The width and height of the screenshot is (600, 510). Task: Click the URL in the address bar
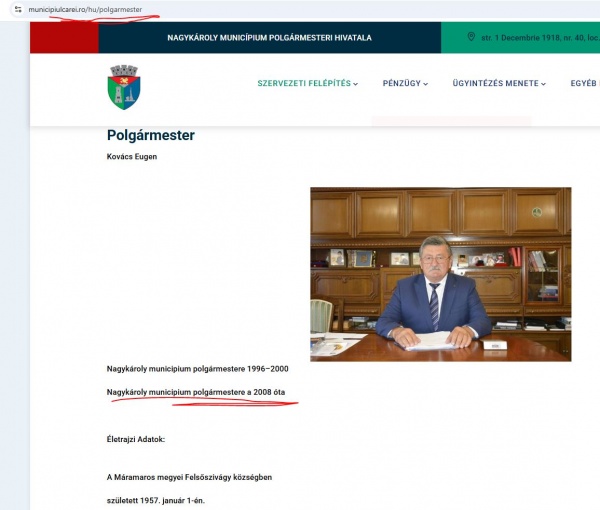coord(85,9)
